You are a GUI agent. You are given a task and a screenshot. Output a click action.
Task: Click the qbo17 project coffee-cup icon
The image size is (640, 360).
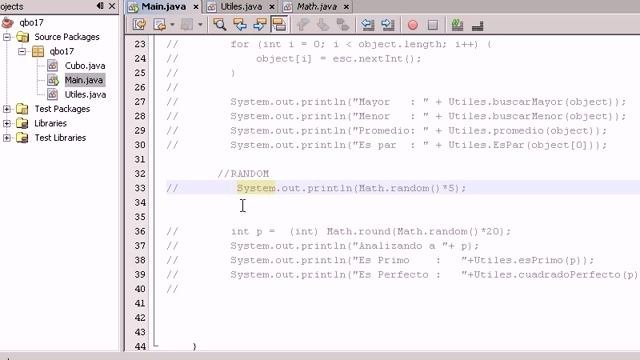click(8, 22)
